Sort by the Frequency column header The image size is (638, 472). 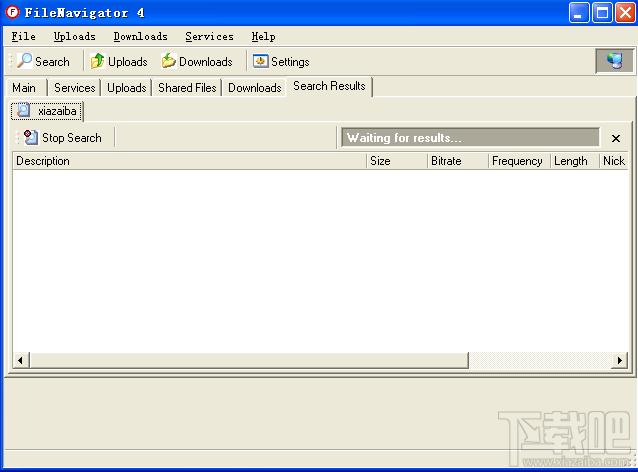tap(519, 161)
